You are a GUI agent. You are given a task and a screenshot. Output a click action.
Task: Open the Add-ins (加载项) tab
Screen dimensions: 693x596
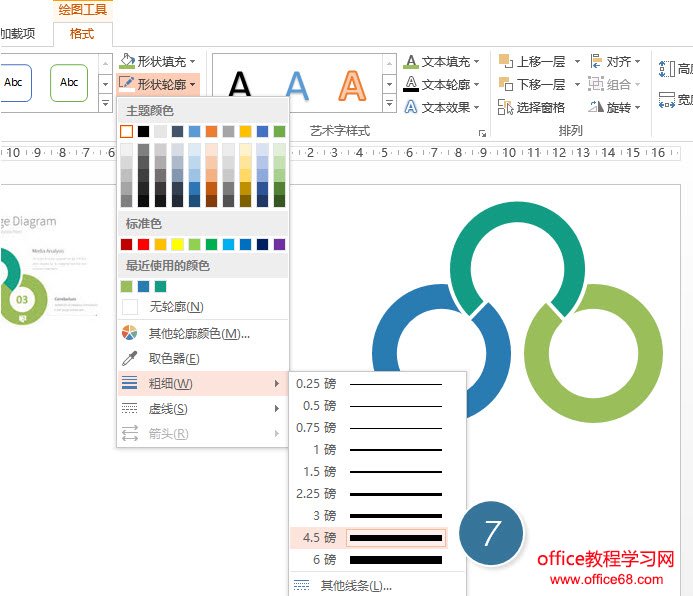18,34
